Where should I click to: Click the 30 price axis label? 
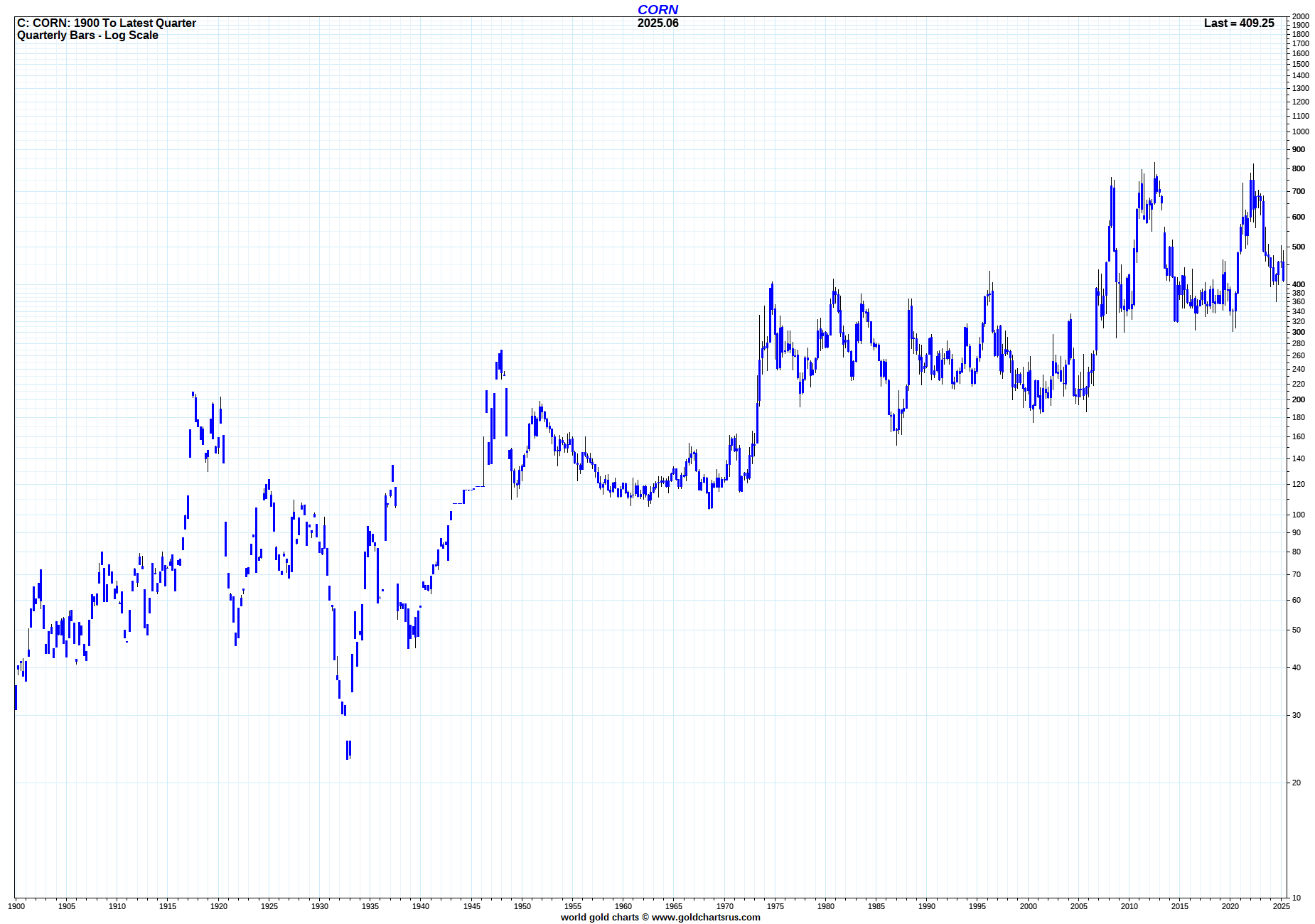(x=1297, y=715)
